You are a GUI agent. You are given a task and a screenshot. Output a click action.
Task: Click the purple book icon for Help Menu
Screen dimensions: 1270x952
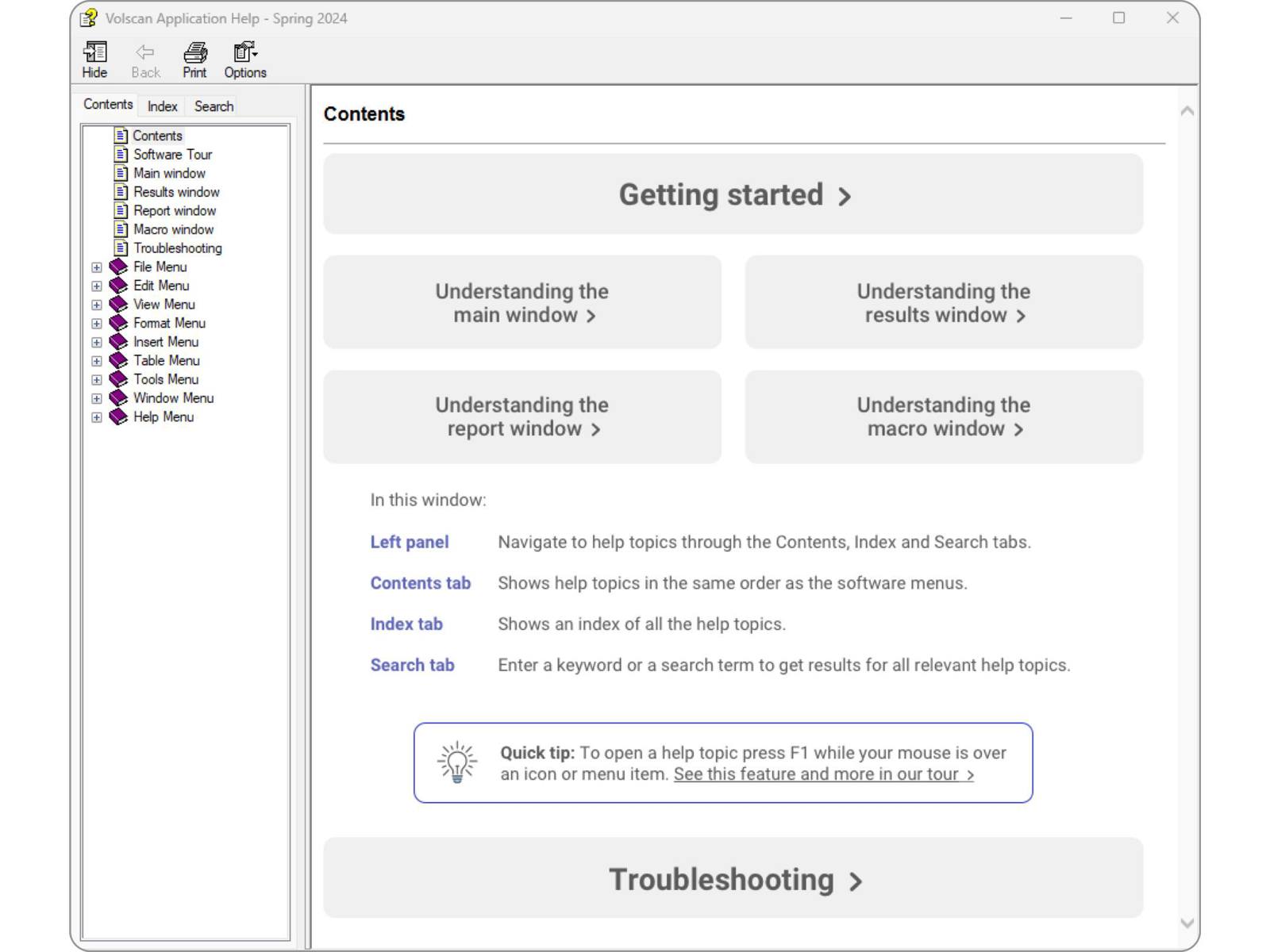tap(118, 416)
